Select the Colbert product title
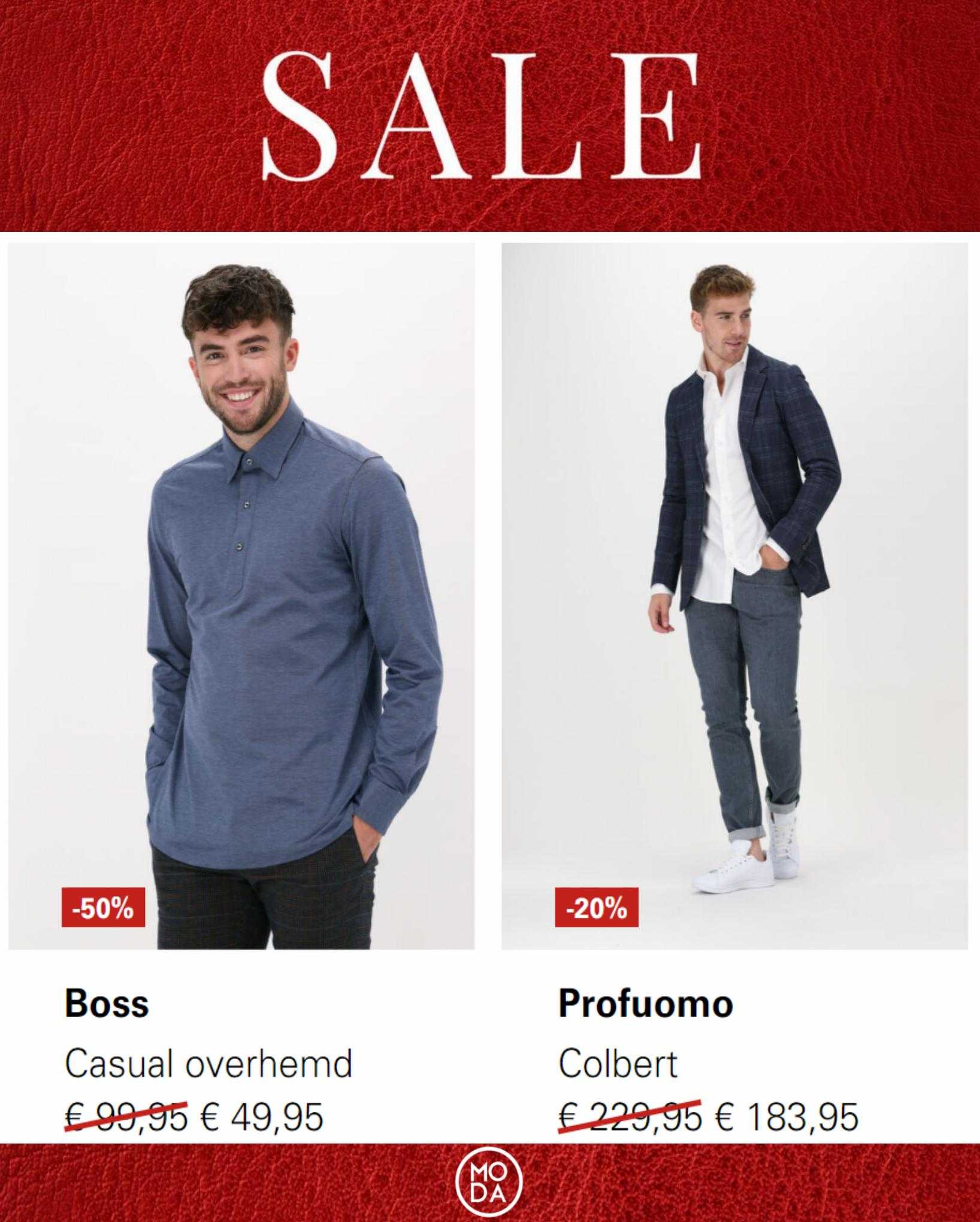This screenshot has width=980, height=1222. (618, 1064)
